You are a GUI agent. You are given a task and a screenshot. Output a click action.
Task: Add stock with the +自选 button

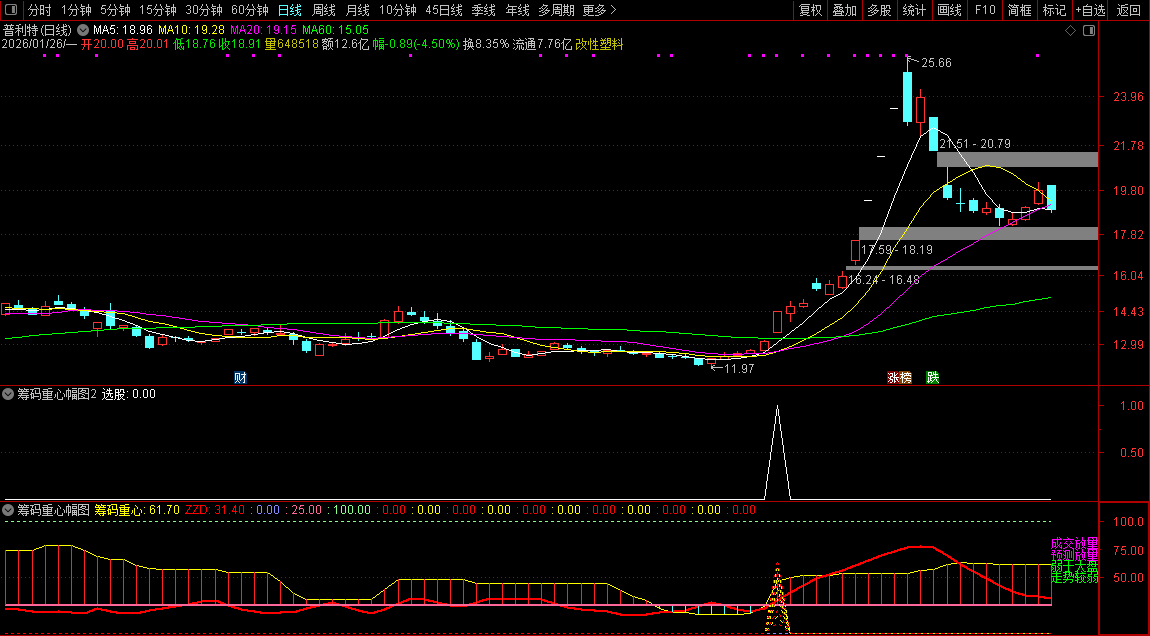(1090, 10)
